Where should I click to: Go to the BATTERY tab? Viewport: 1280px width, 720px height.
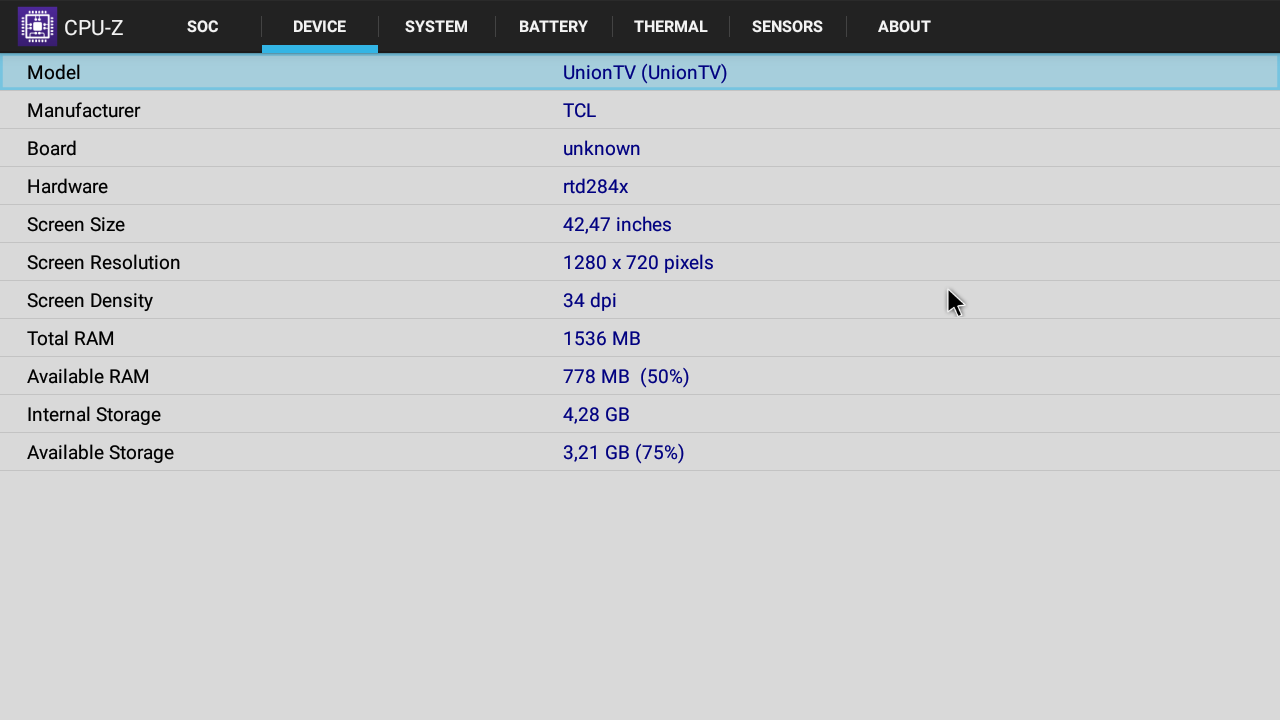(x=553, y=27)
